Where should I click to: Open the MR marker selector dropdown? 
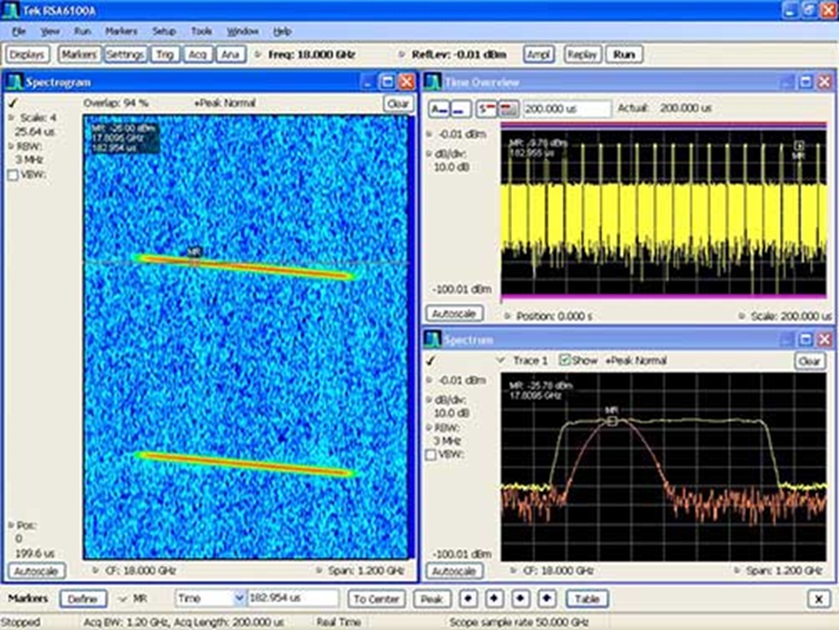click(x=123, y=599)
